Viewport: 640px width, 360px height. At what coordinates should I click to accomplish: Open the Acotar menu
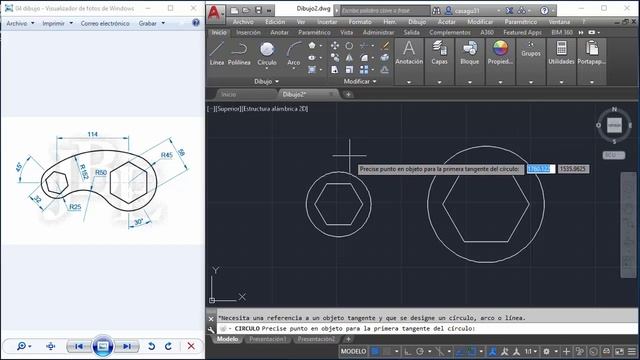coord(447,22)
